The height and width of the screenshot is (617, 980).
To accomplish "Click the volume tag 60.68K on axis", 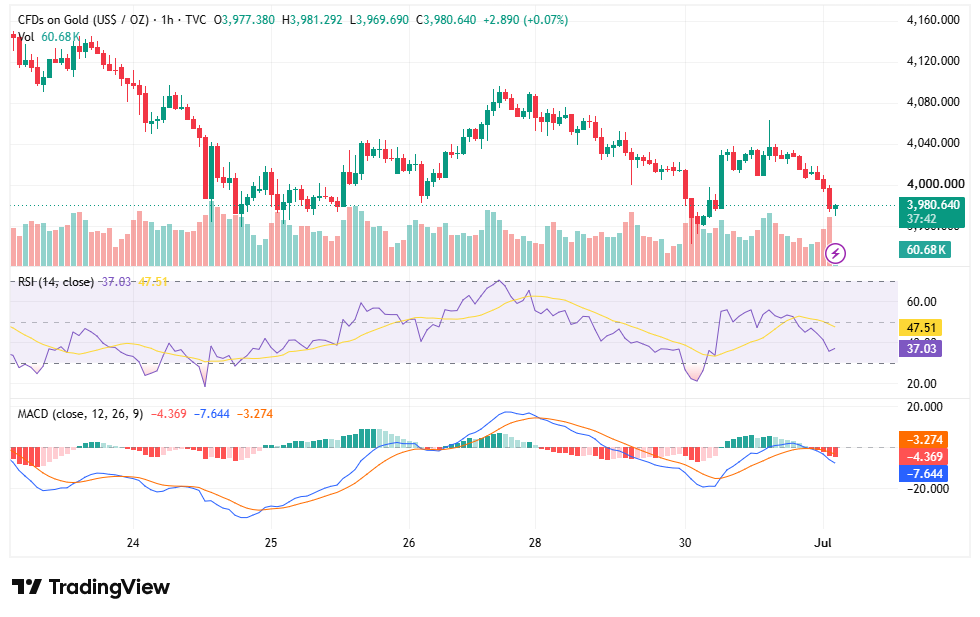I will [925, 250].
